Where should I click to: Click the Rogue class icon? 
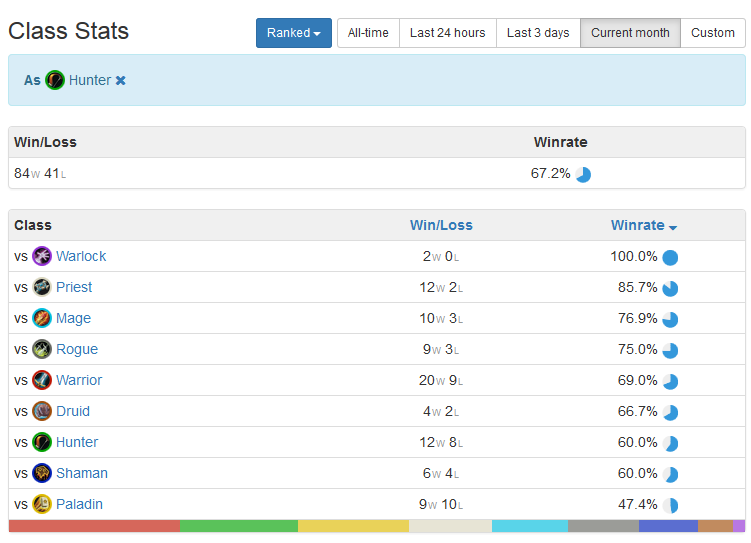[42, 349]
